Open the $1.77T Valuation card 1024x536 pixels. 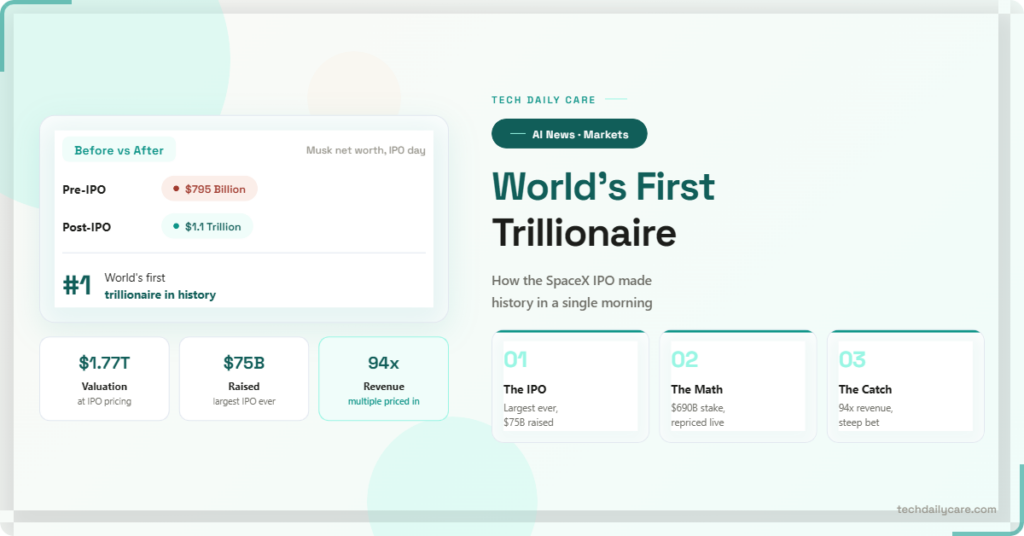click(x=104, y=379)
